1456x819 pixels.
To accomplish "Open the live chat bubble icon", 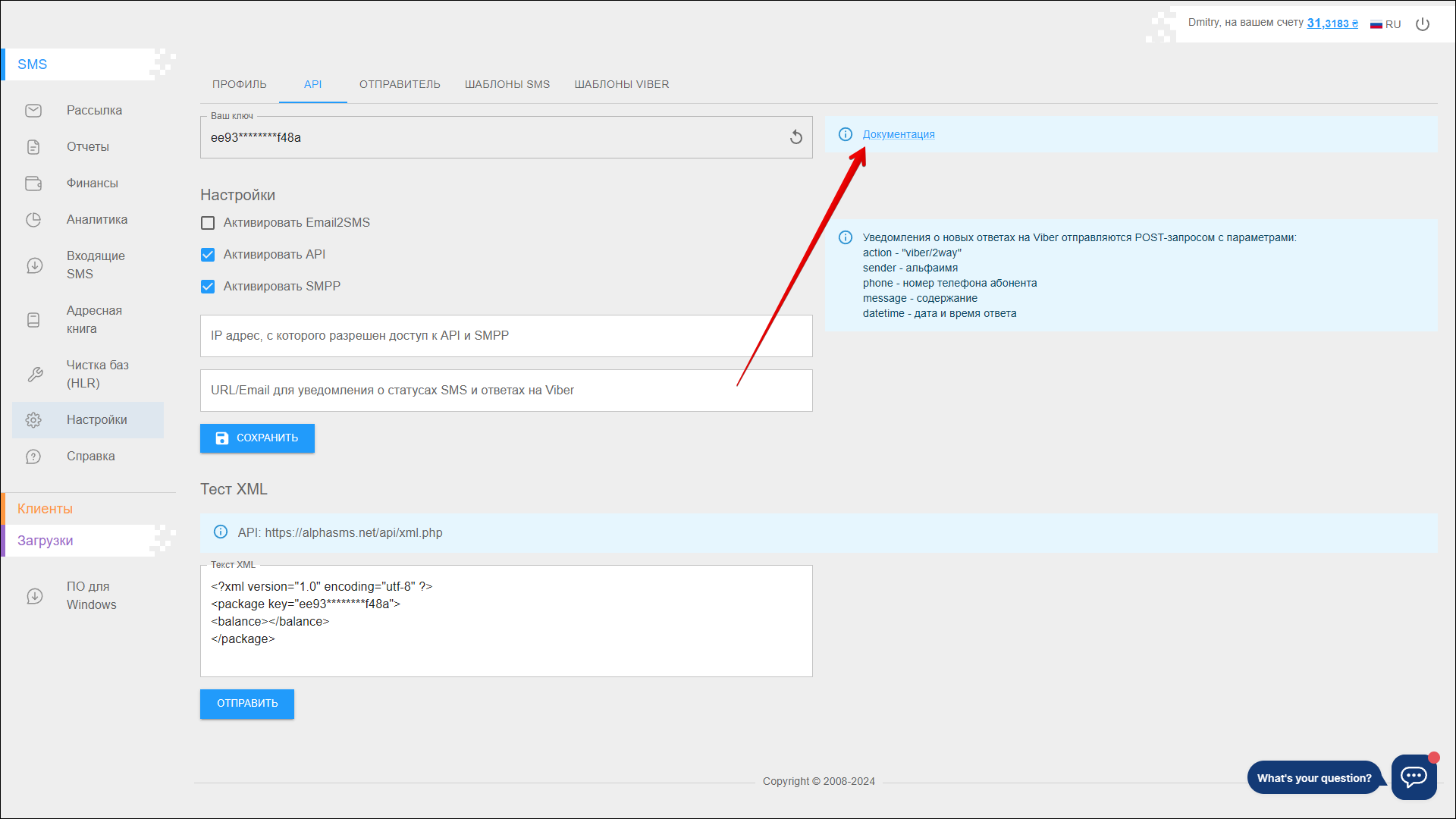I will 1414,777.
